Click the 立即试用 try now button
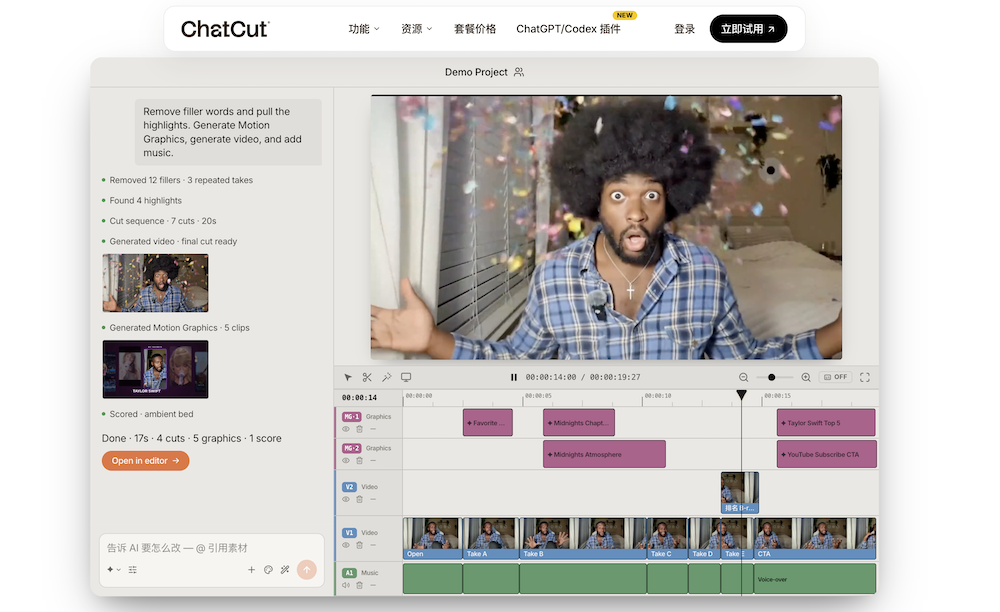 [748, 29]
